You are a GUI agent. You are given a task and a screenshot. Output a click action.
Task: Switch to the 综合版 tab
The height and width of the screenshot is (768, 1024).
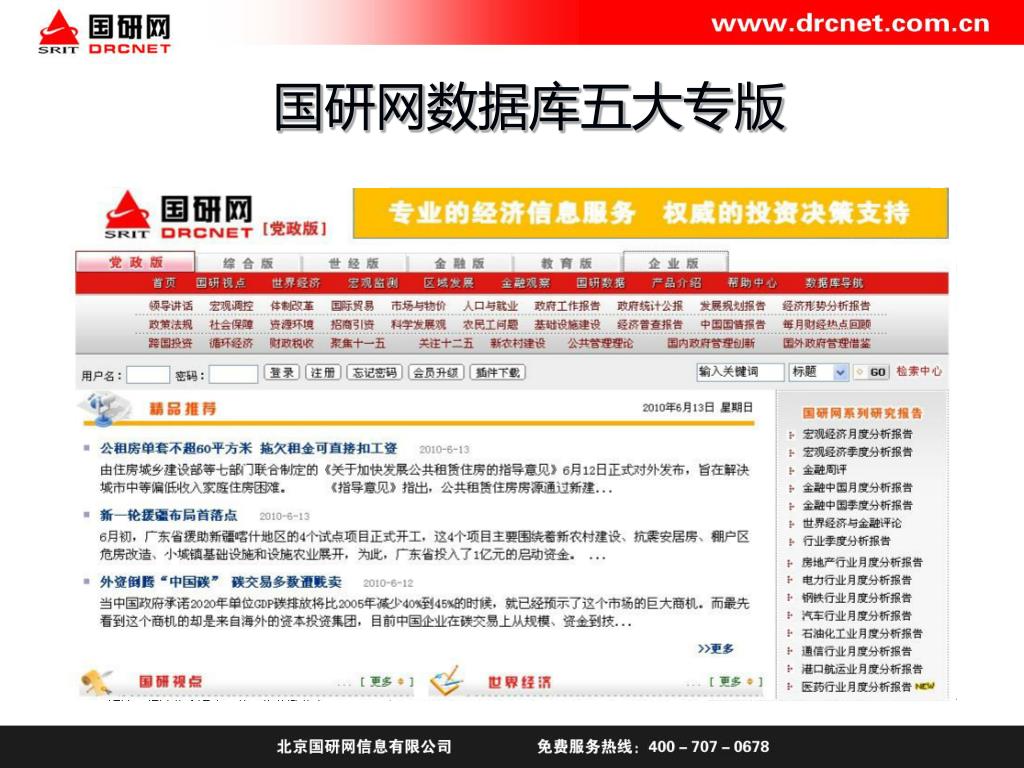click(x=248, y=263)
